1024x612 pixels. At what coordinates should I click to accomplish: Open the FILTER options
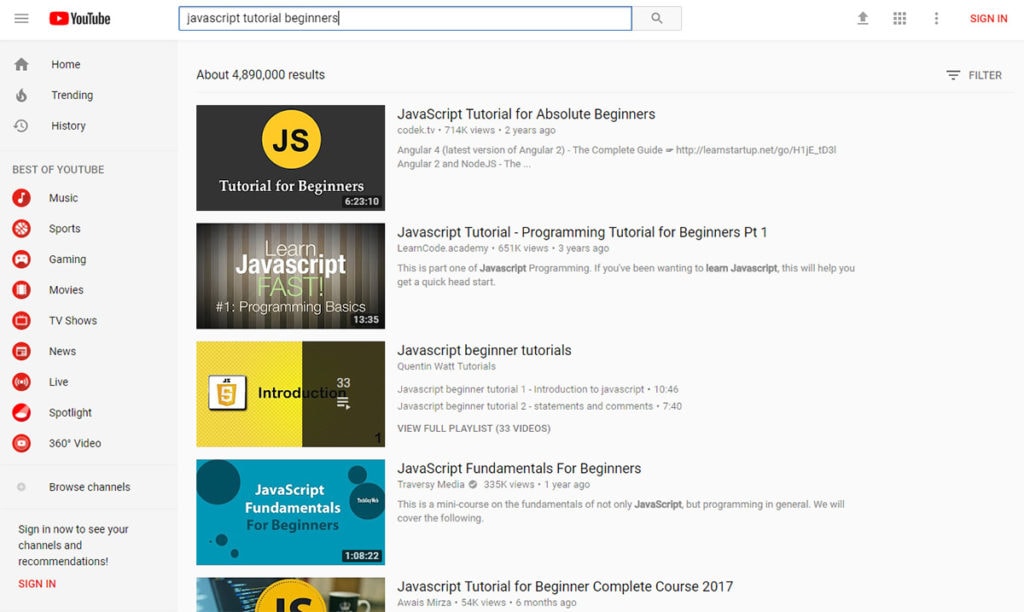[x=973, y=75]
